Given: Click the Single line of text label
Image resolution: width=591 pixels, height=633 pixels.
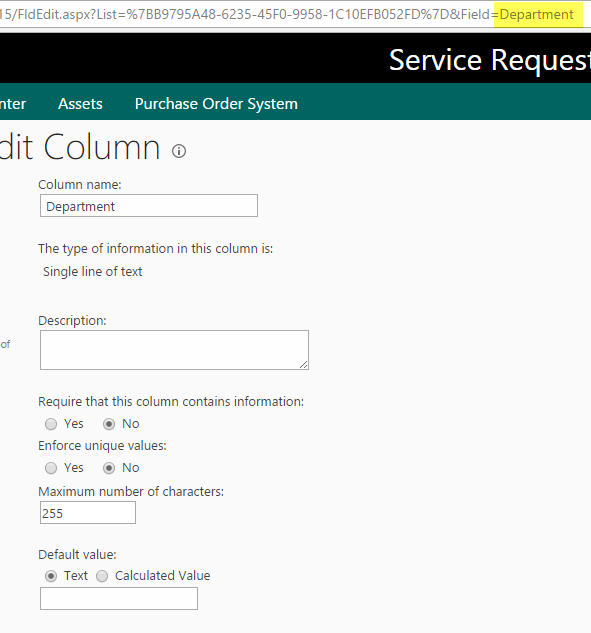Looking at the screenshot, I should pyautogui.click(x=92, y=272).
